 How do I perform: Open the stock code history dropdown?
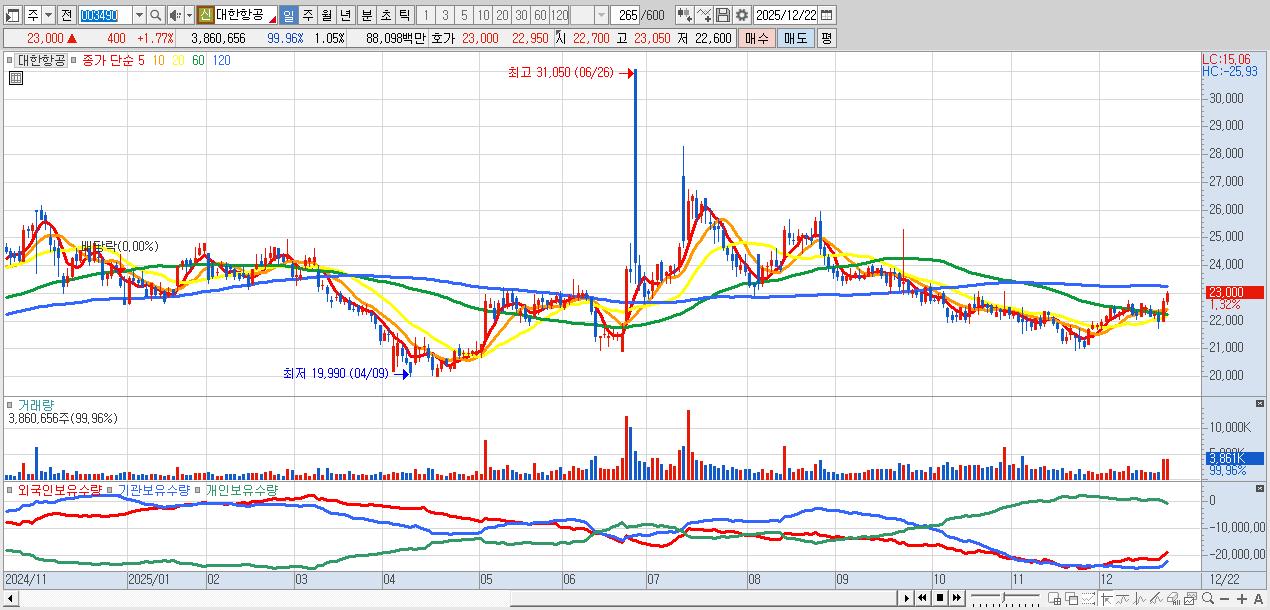138,15
